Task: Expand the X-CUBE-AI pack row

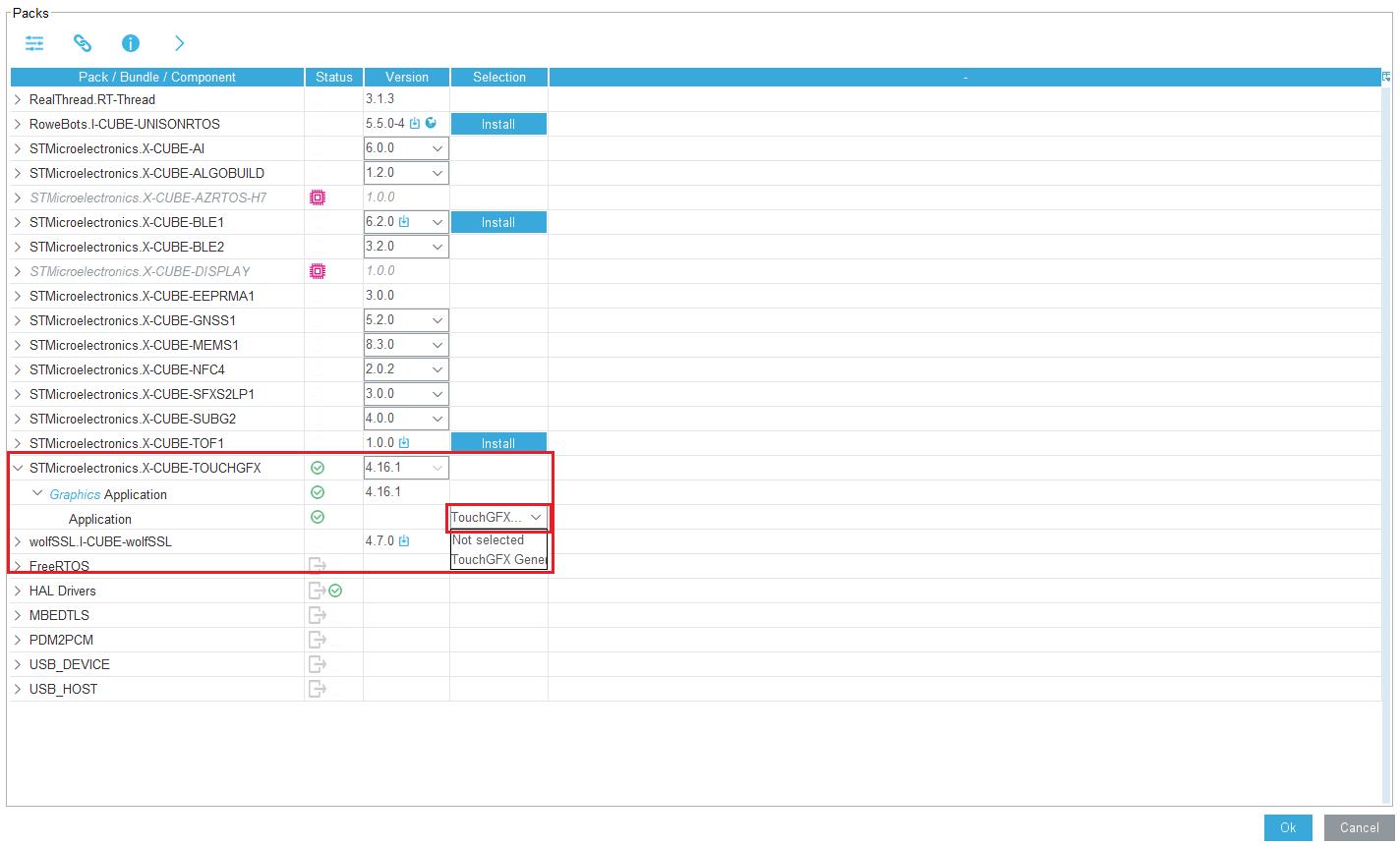Action: click(x=18, y=148)
